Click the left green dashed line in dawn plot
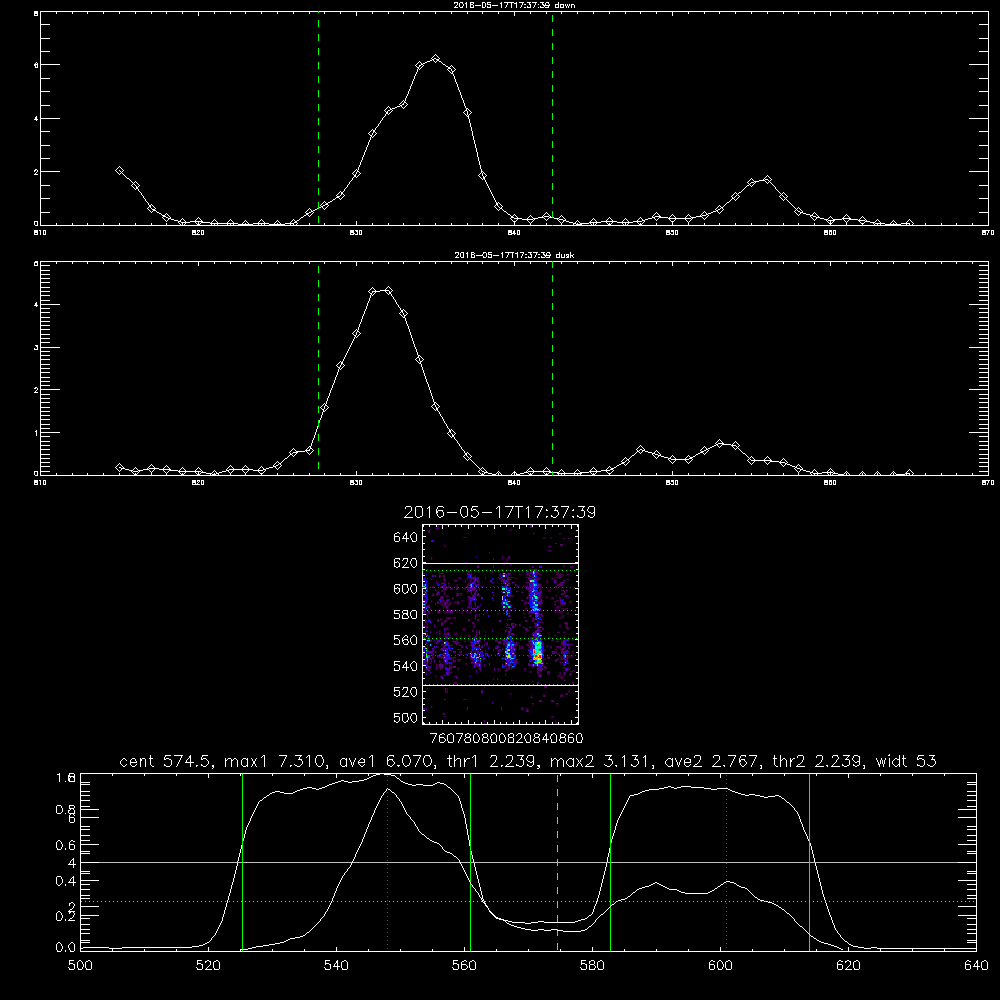Screen dimensions: 1000x1000 318,119
